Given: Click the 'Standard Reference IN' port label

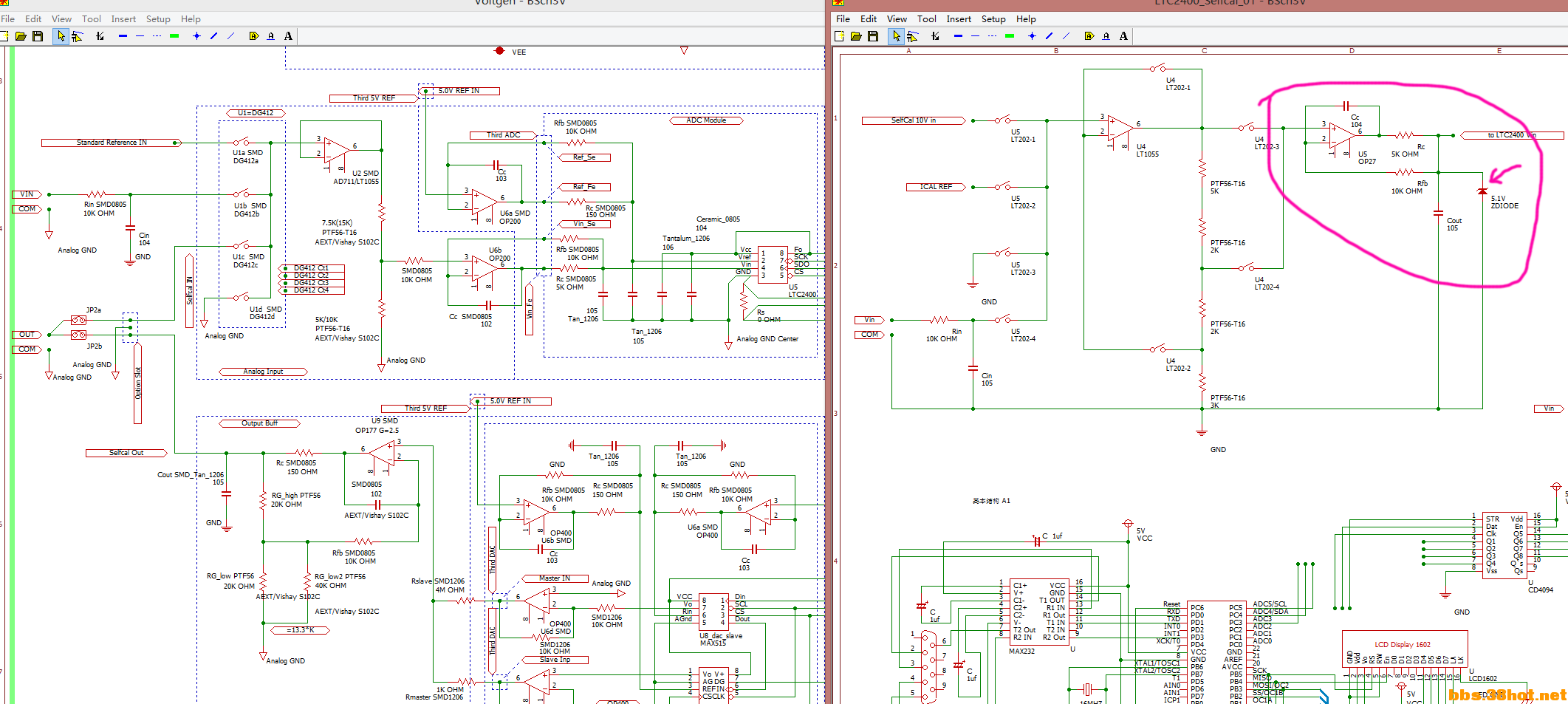Looking at the screenshot, I should coord(111,143).
